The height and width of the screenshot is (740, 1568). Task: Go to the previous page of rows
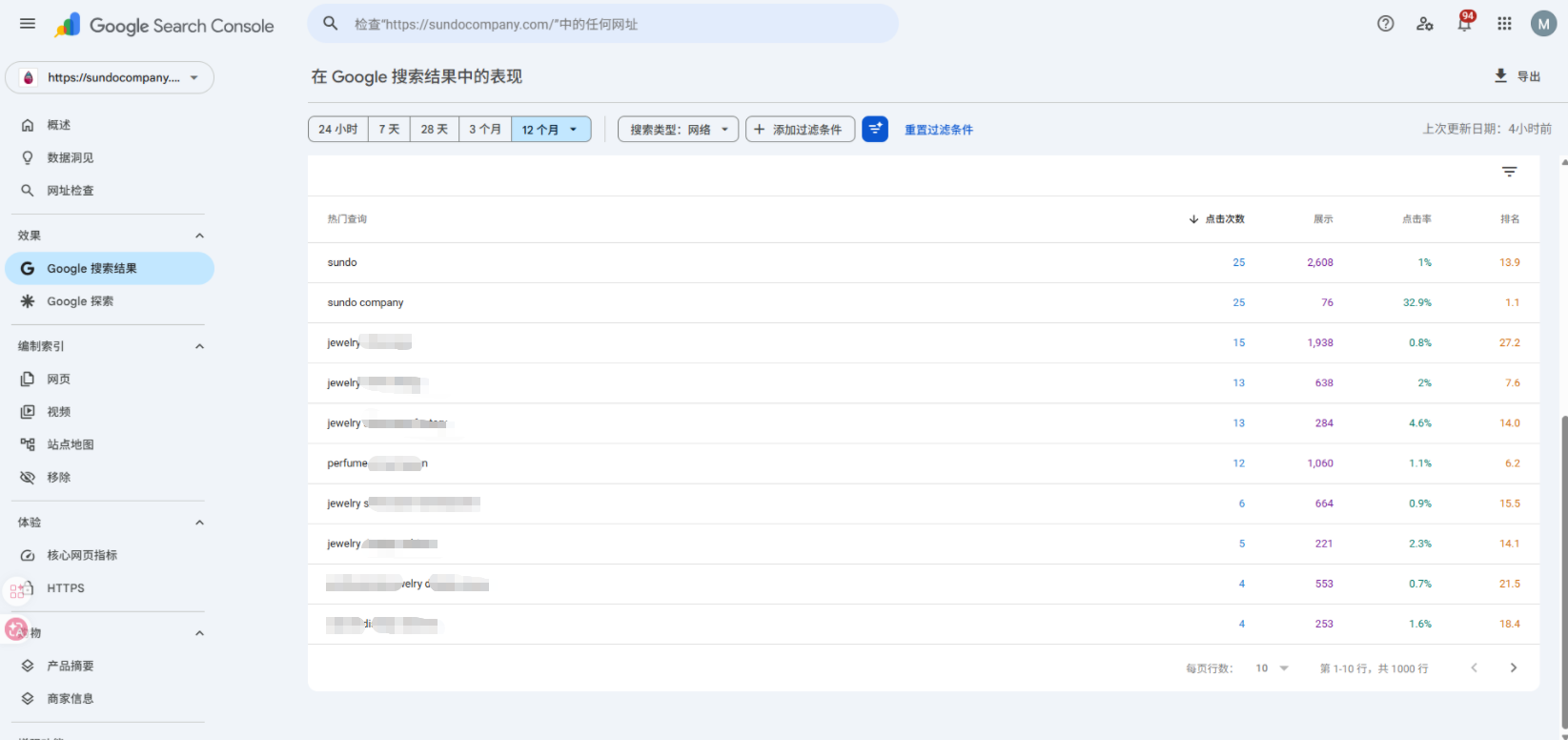(x=1474, y=668)
